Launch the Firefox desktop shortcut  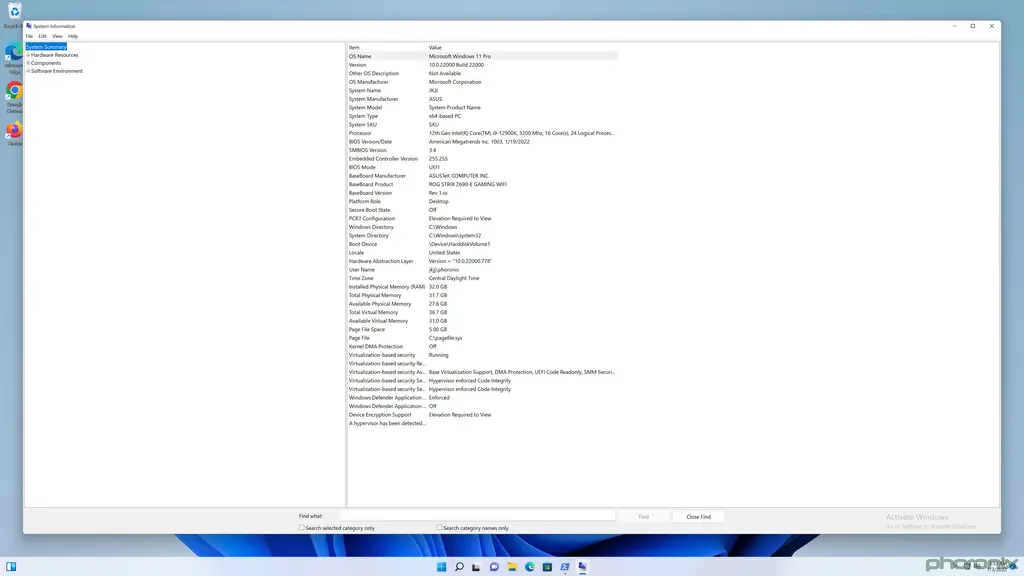pos(14,130)
